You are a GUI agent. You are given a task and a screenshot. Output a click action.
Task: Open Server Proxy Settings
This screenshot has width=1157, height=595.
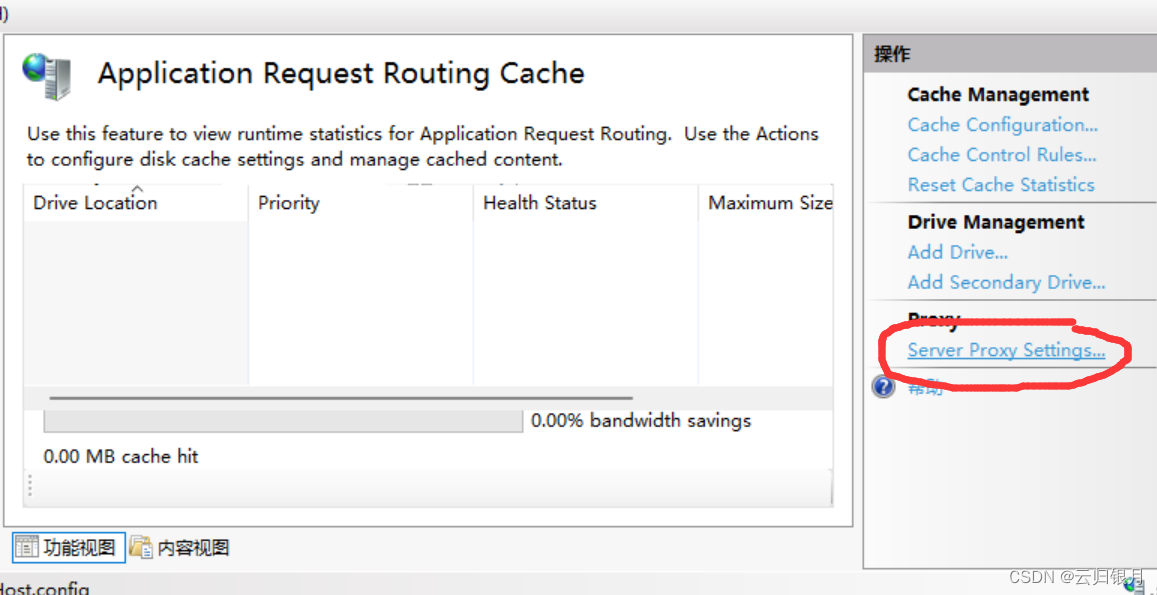[x=1006, y=351]
